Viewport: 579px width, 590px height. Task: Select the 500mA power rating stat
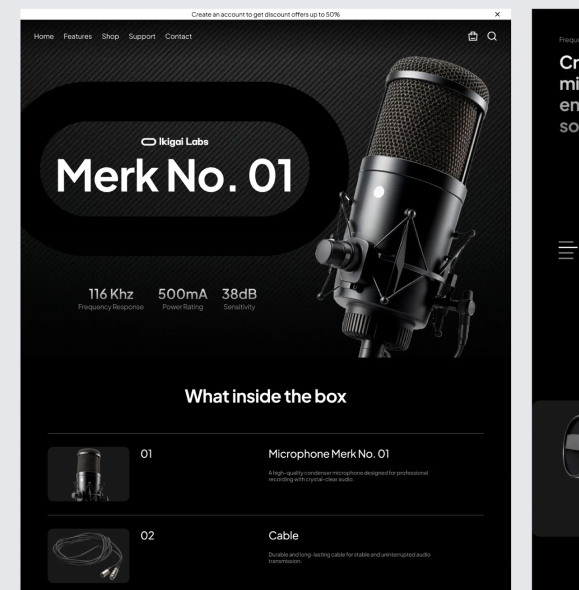(x=183, y=299)
